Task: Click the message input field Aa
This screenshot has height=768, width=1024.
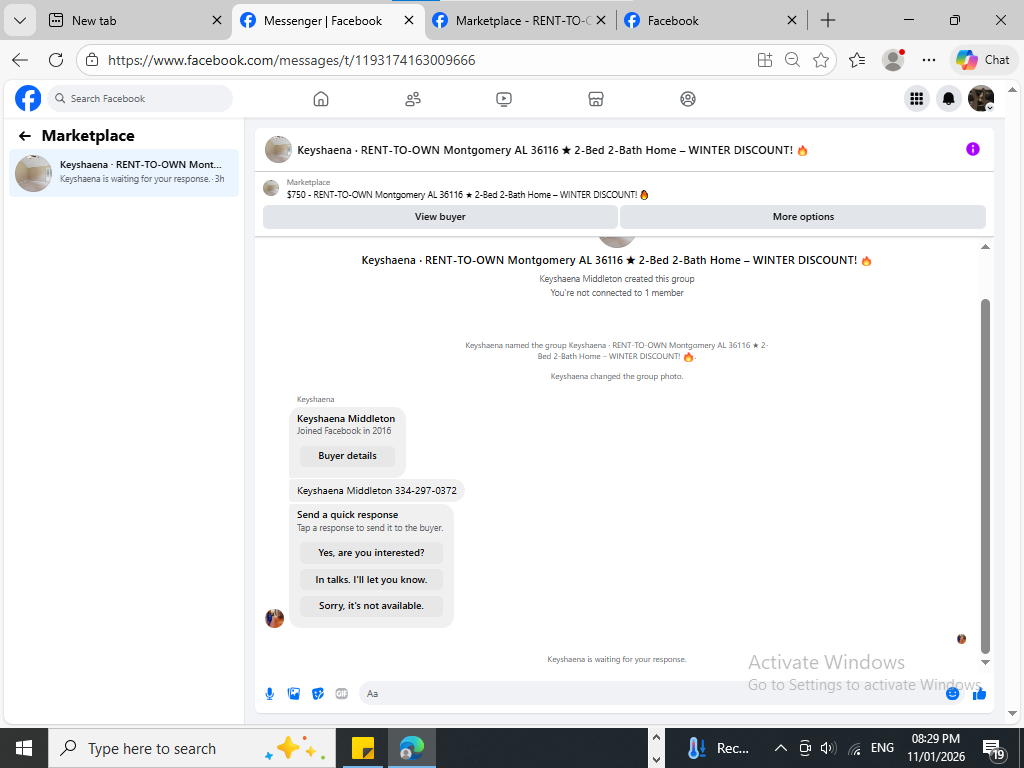Action: click(652, 694)
